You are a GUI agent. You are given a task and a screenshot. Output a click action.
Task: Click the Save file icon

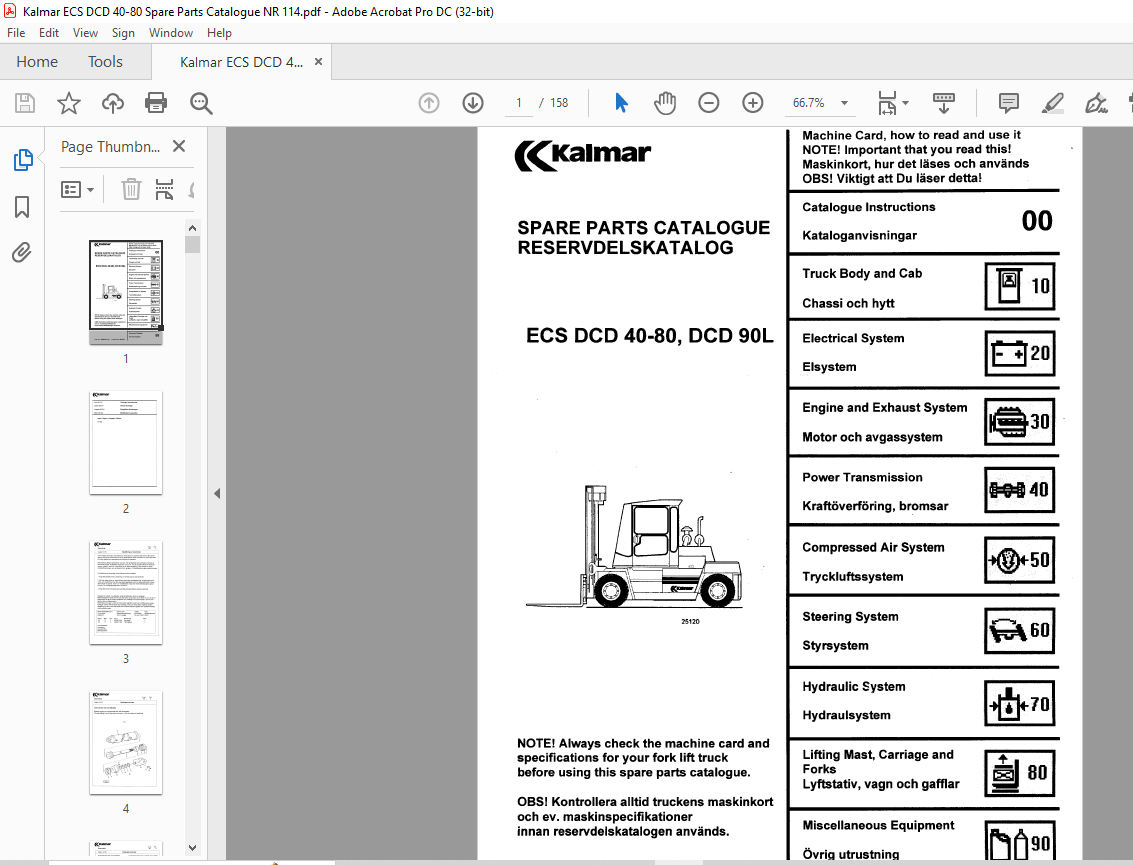point(25,103)
